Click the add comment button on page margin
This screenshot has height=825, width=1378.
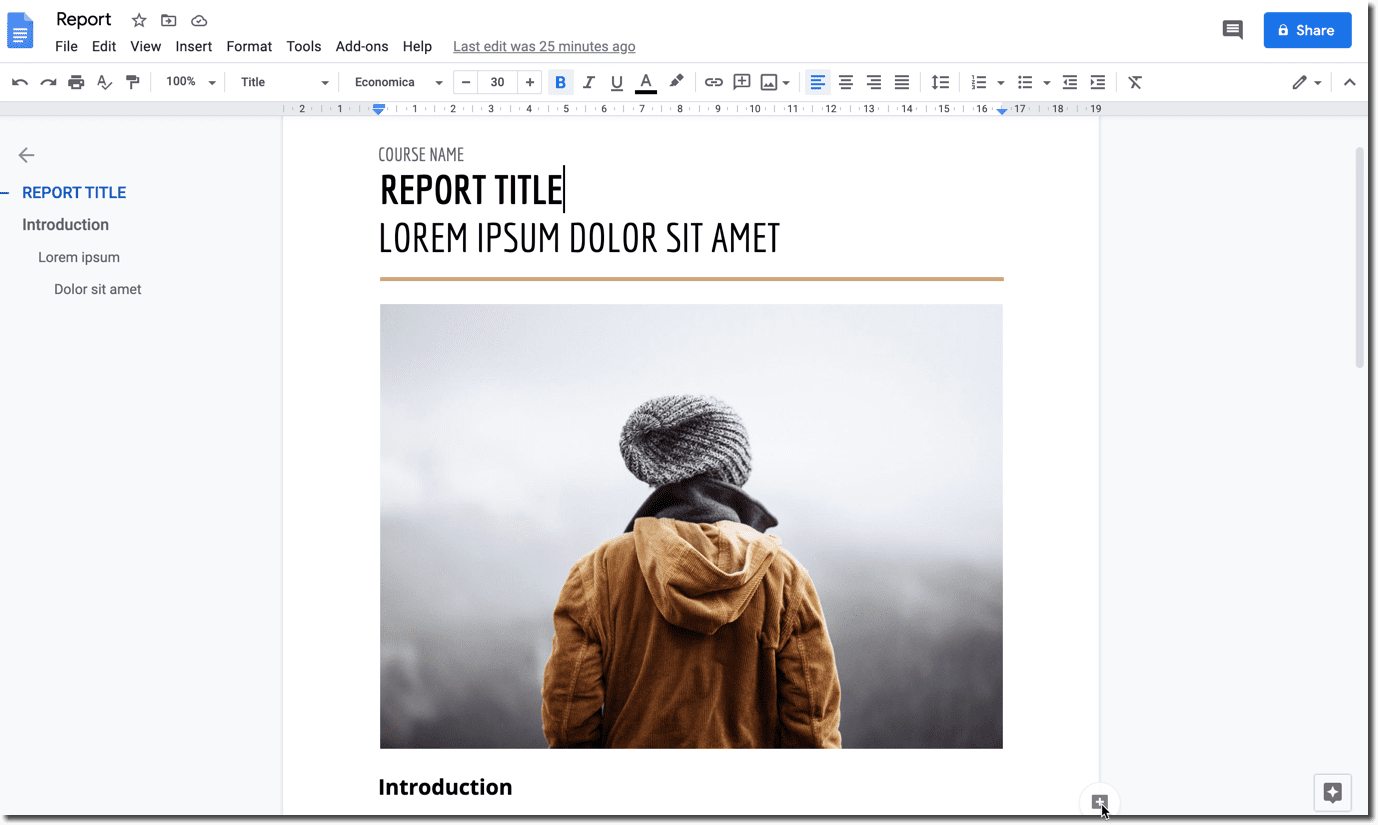click(x=1100, y=802)
